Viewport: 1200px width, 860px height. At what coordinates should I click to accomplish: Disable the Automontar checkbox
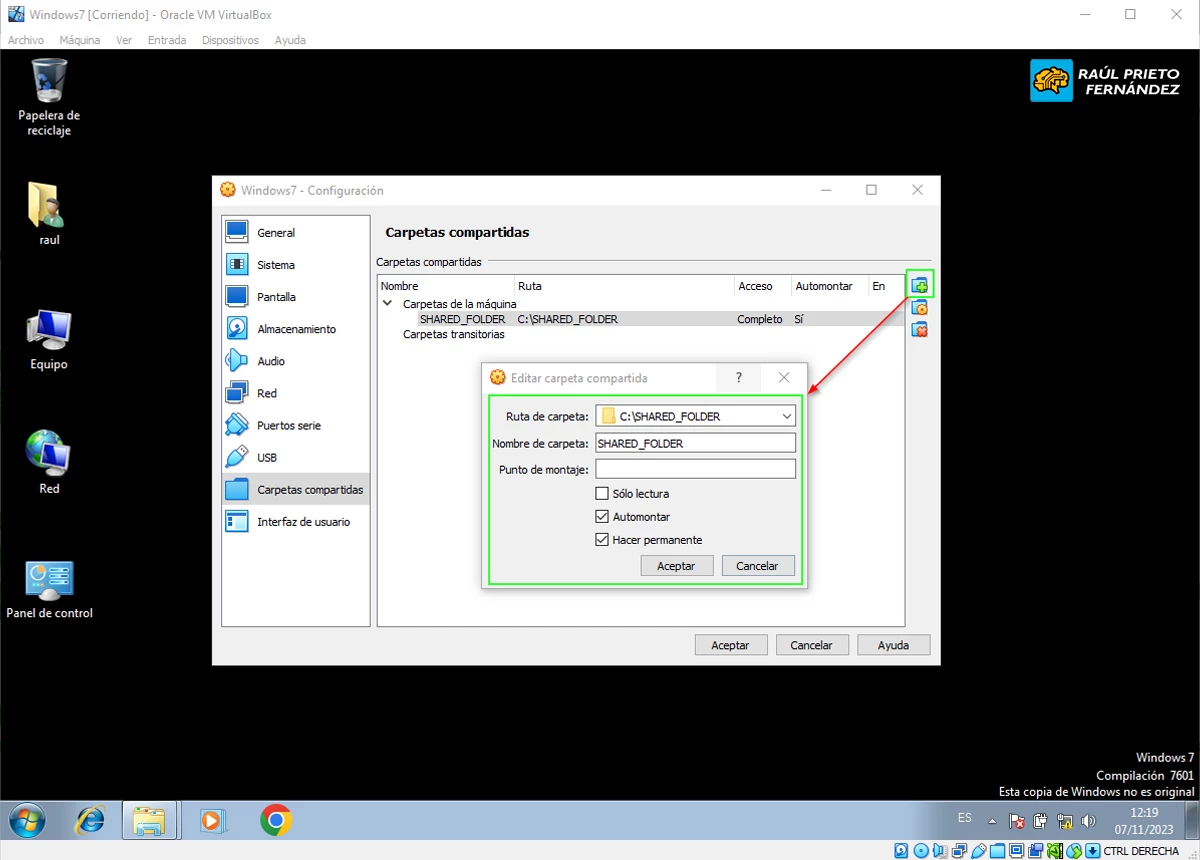pos(602,516)
